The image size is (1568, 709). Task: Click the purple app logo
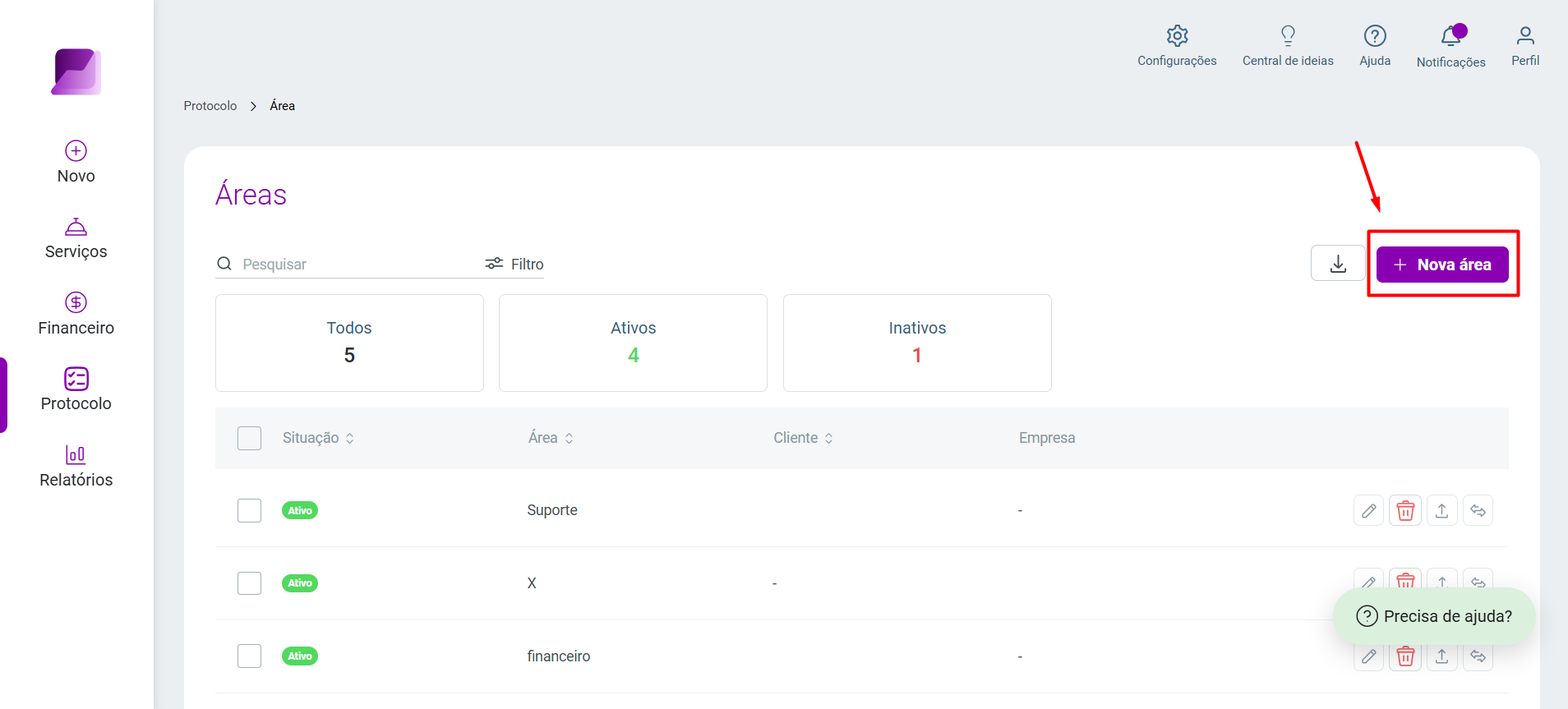click(76, 71)
